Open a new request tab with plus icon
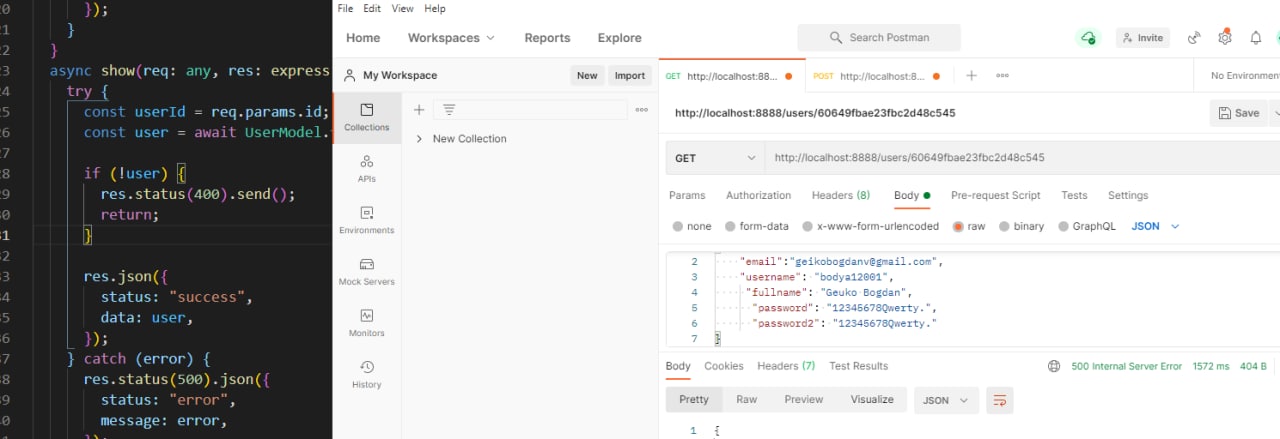 point(971,75)
